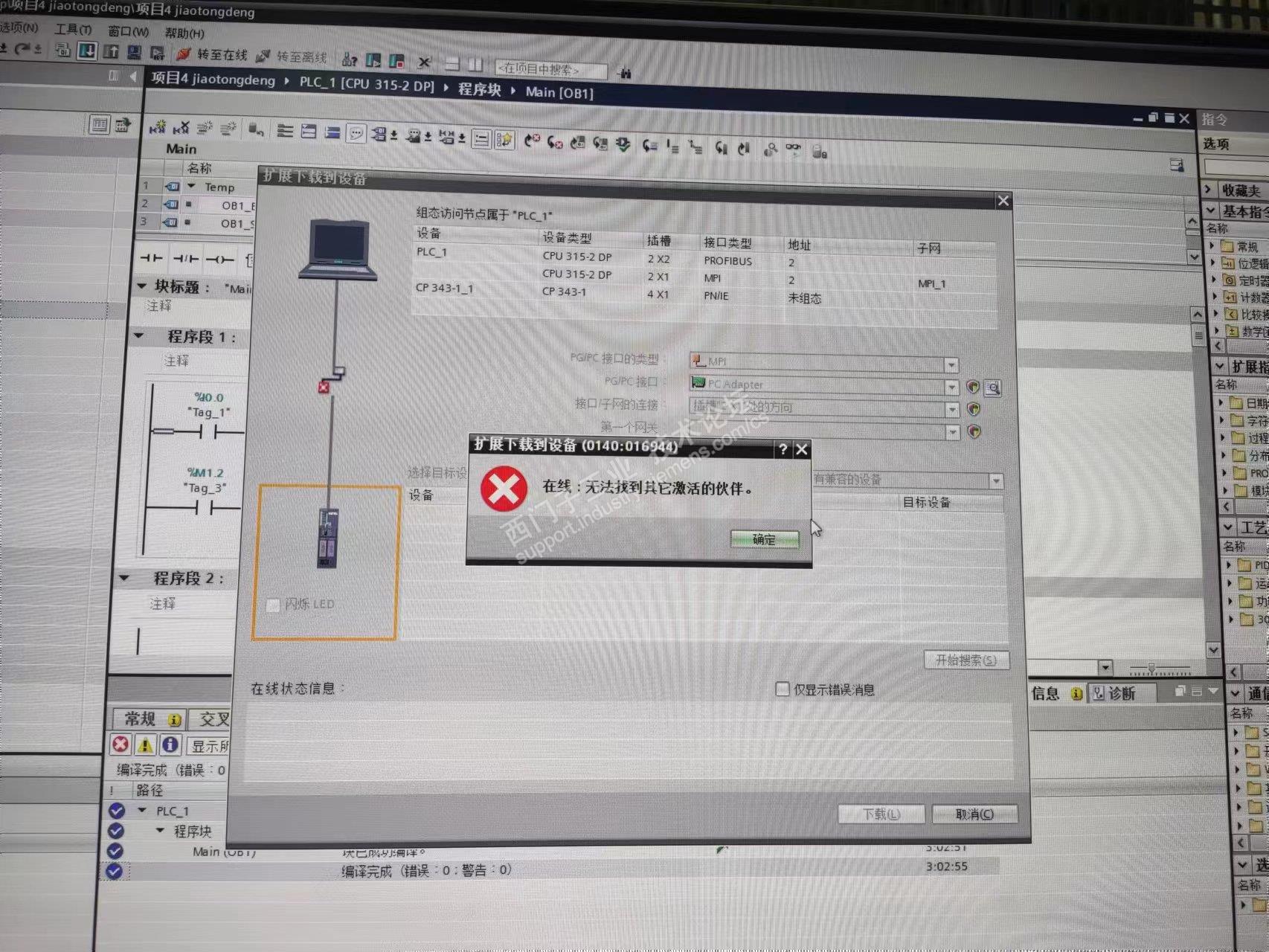The image size is (1269, 952).
Task: Open the 选项(N) menu
Action: click(19, 28)
